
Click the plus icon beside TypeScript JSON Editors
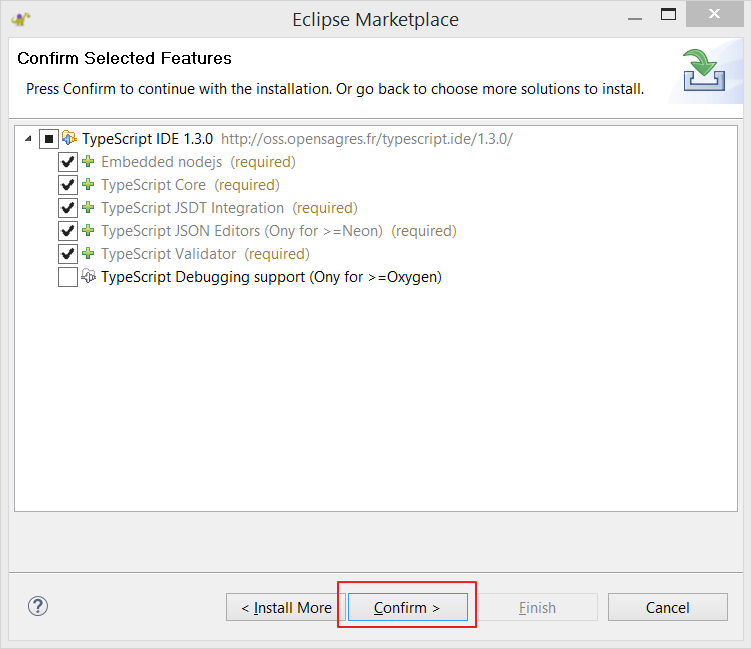tap(88, 230)
